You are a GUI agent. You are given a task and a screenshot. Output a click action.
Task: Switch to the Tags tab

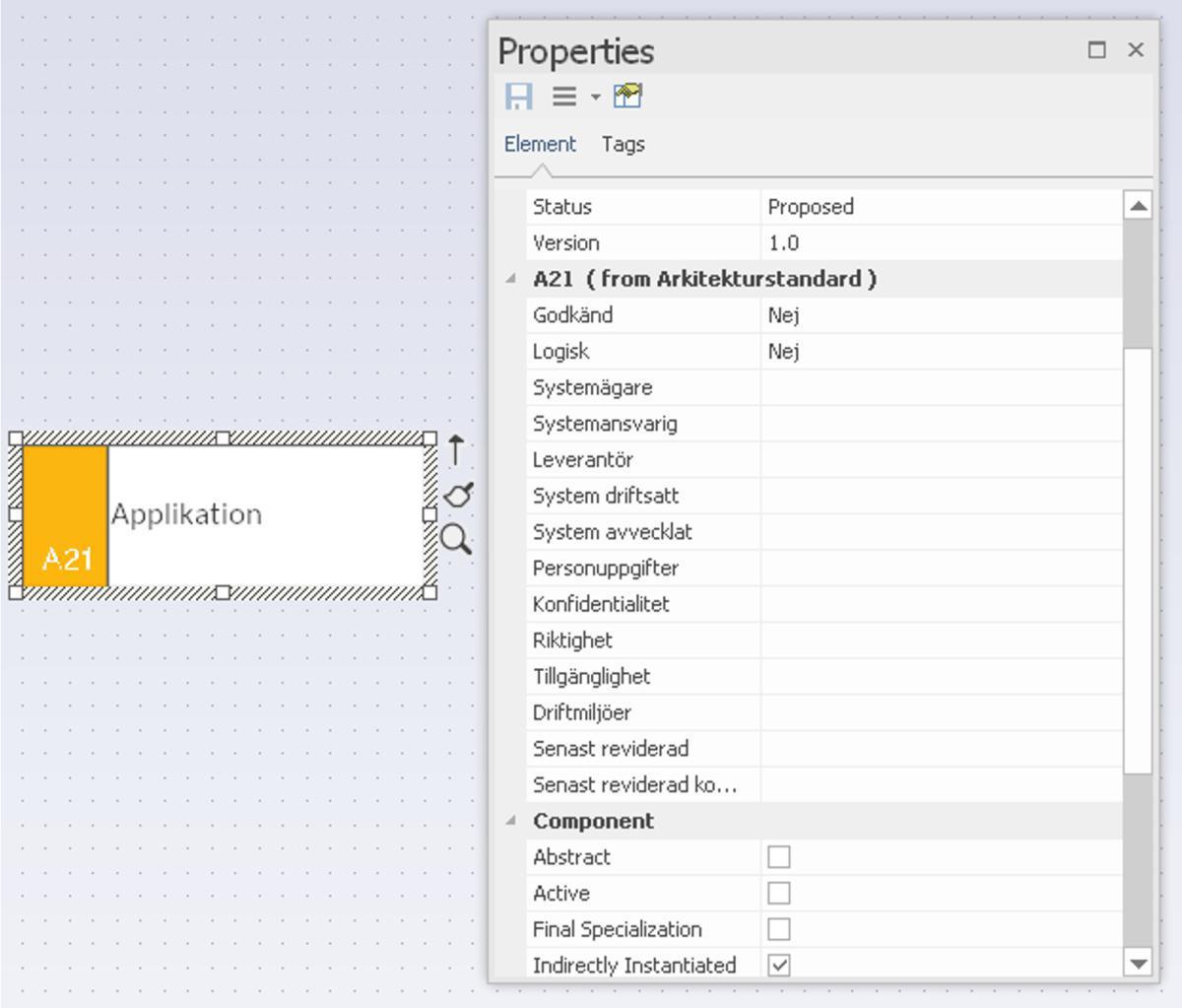pos(623,145)
